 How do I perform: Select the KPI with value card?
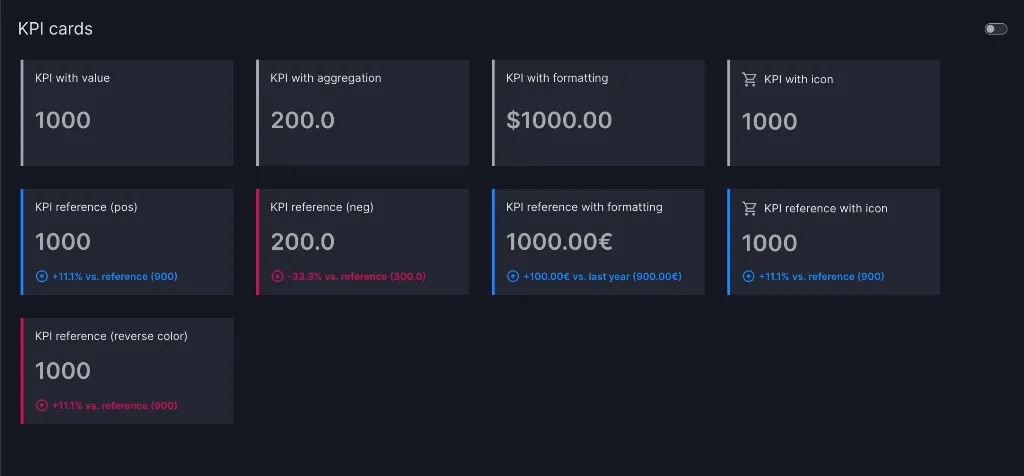pyautogui.click(x=127, y=113)
